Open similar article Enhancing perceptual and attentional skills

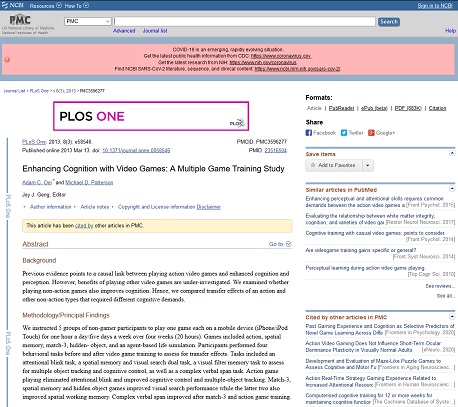click(374, 202)
